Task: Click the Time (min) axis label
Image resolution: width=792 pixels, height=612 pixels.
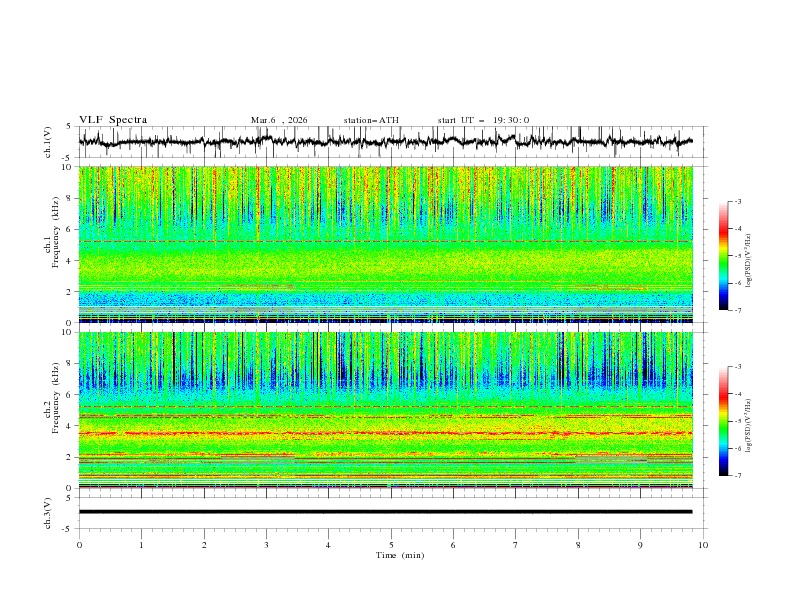Action: click(399, 554)
